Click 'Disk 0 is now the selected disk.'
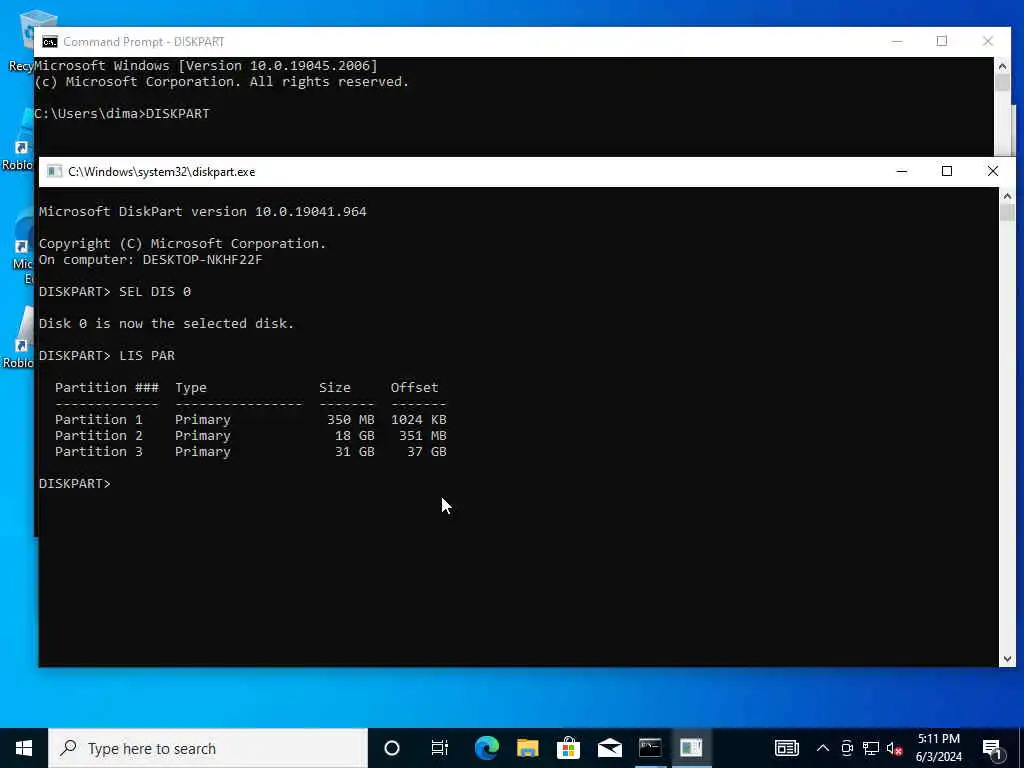The image size is (1024, 768). point(167,324)
